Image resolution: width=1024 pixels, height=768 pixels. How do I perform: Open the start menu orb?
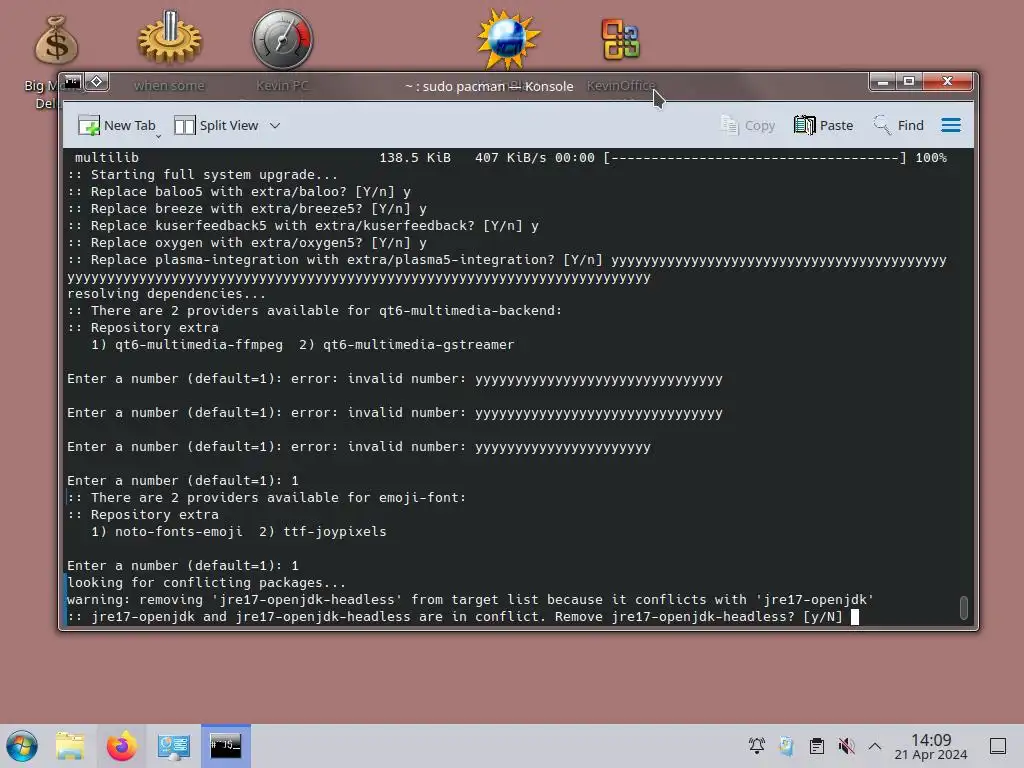click(22, 746)
